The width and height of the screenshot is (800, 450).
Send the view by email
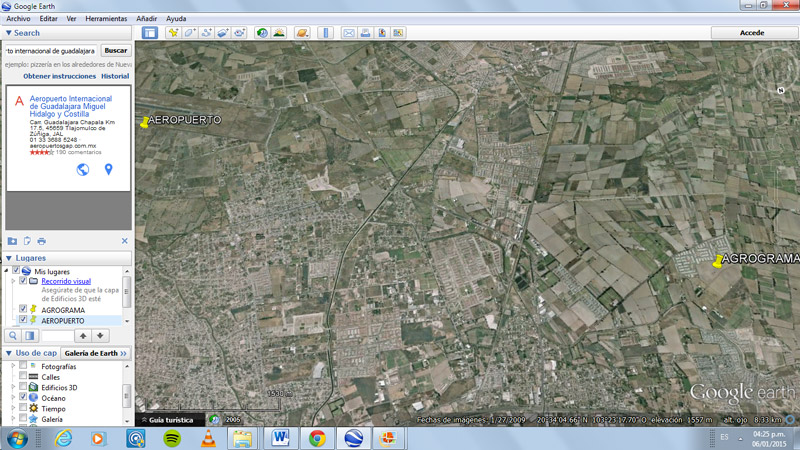point(348,33)
